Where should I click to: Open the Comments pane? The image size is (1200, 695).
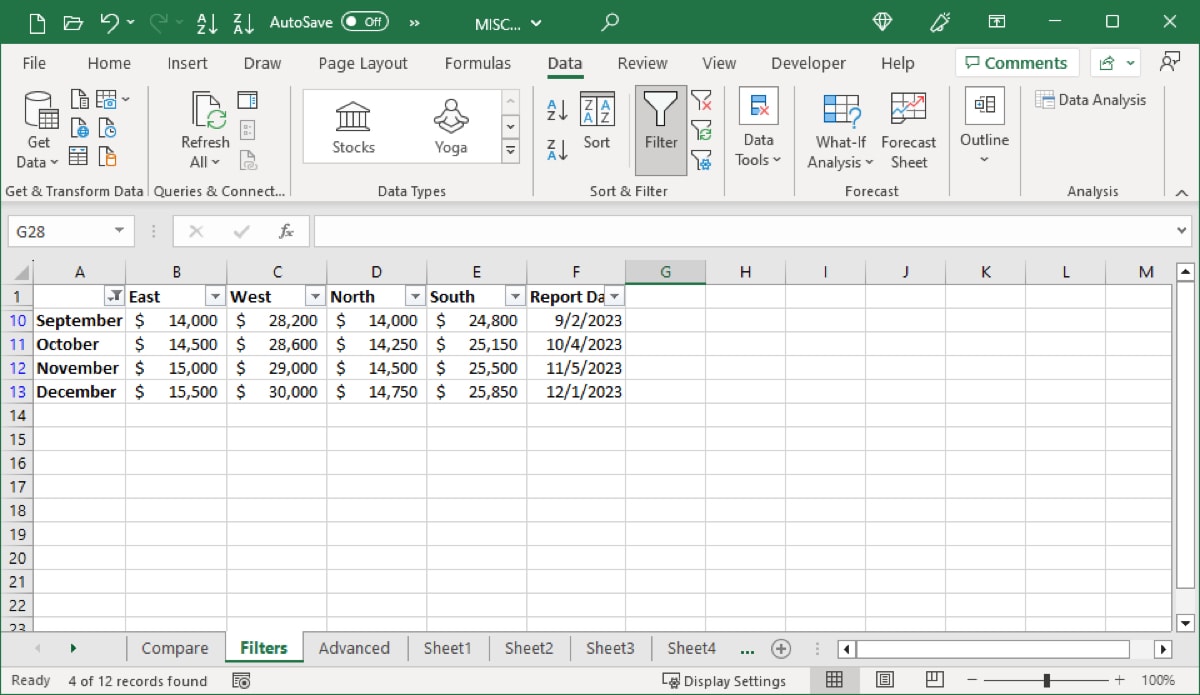[x=1016, y=62]
